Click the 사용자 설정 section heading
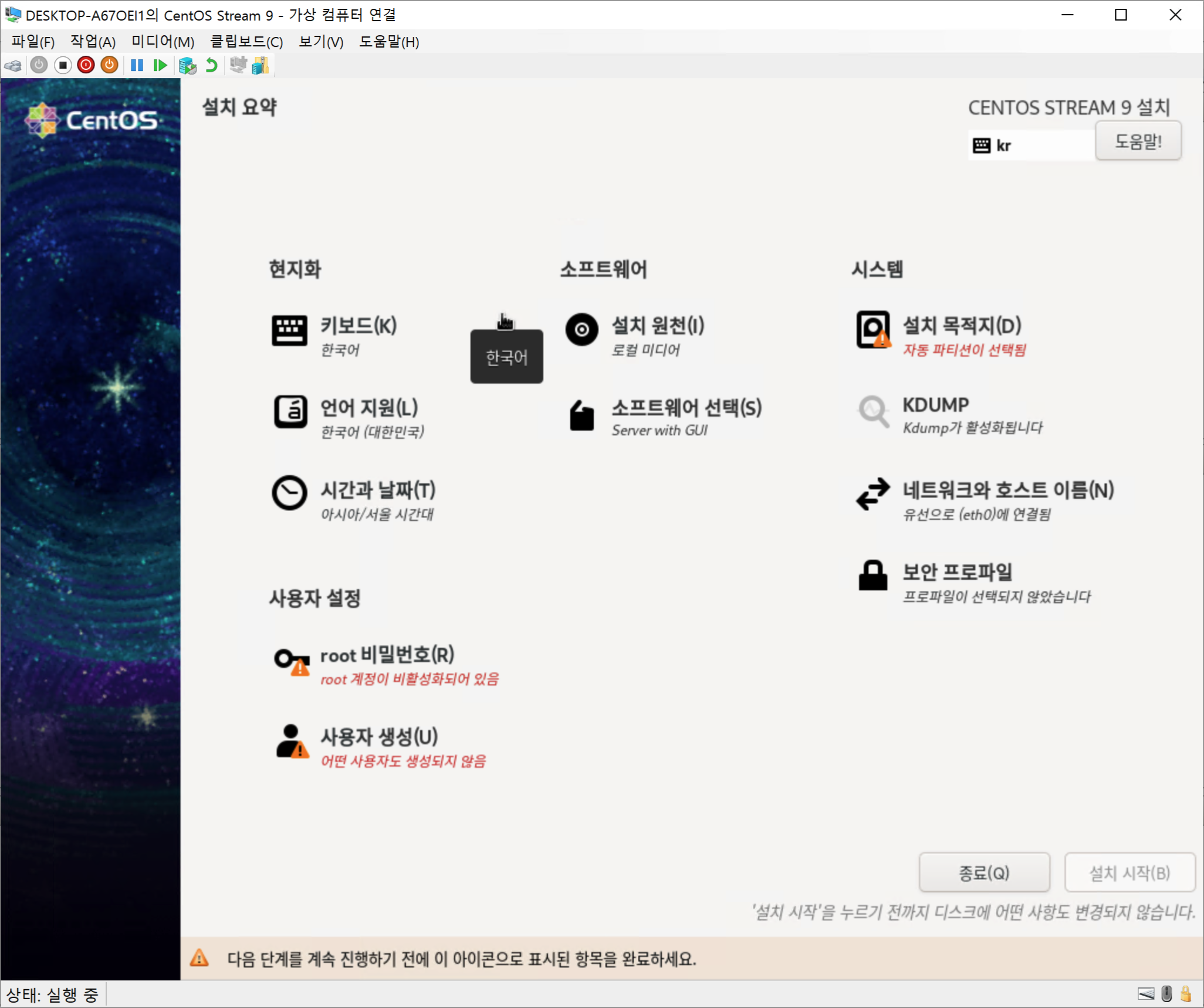The width and height of the screenshot is (1204, 1008). [x=314, y=598]
